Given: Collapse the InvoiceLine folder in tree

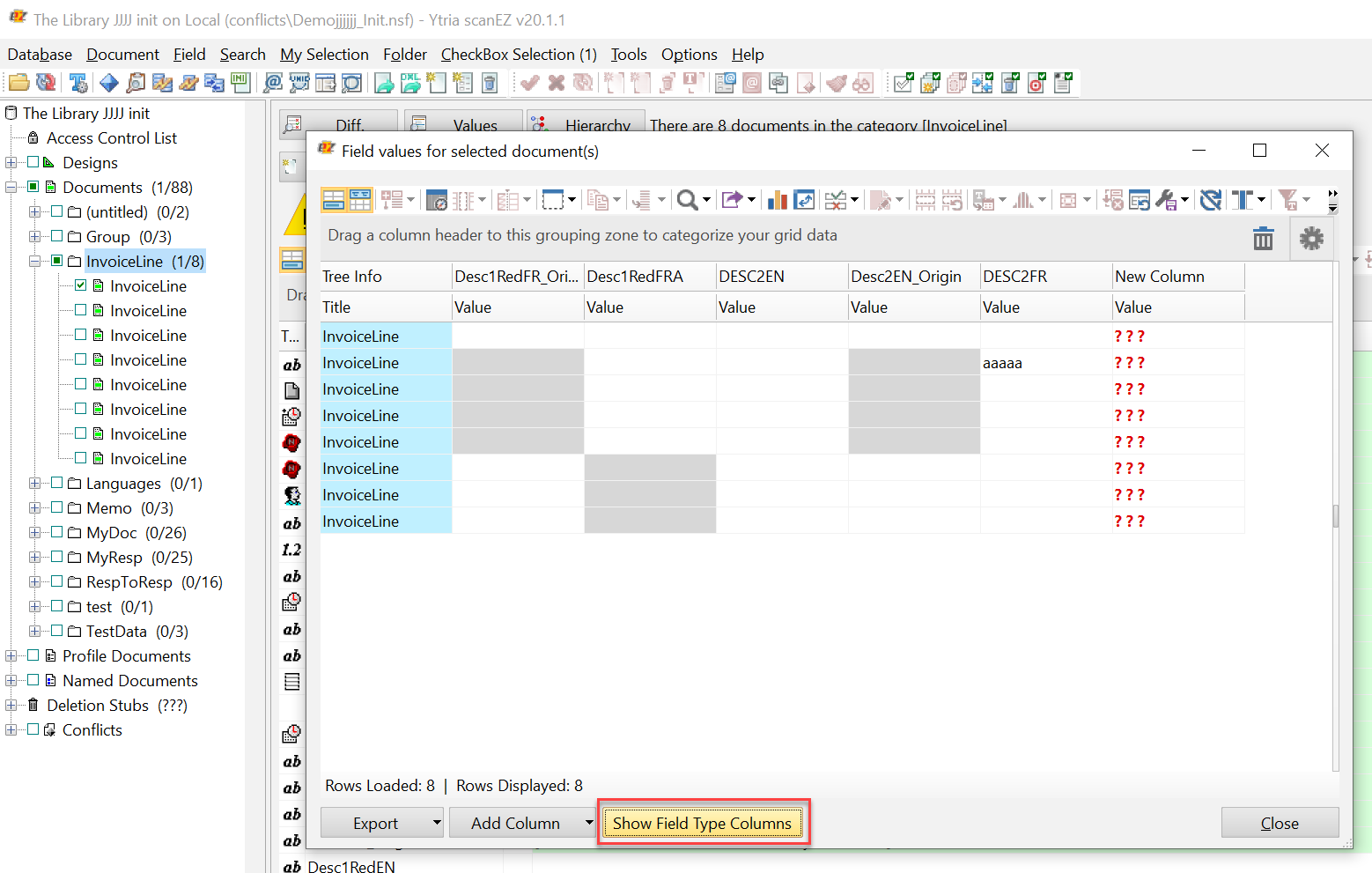Looking at the screenshot, I should (x=34, y=261).
